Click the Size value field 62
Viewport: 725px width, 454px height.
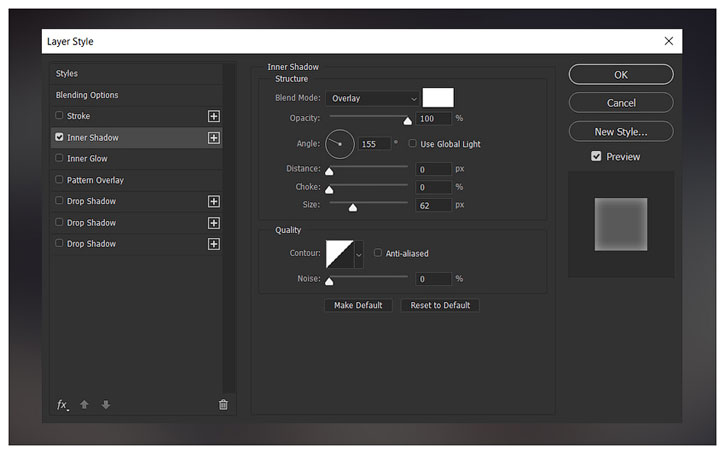(433, 205)
